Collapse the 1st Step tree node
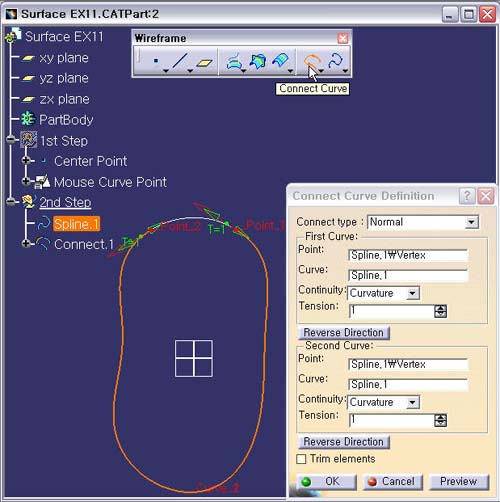Screen dimensions: 500x502 tap(11, 139)
